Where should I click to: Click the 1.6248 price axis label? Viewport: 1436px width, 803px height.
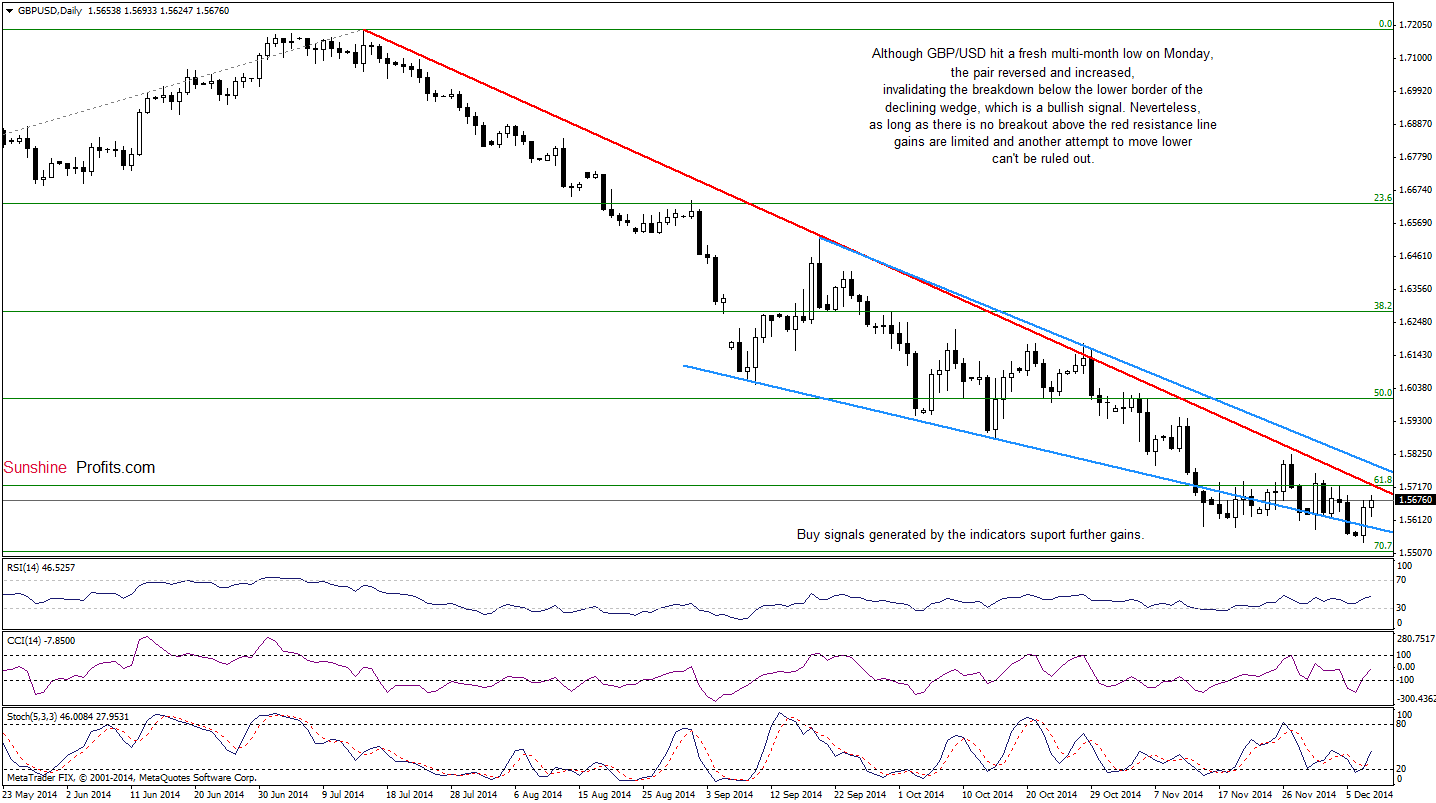click(x=1414, y=321)
